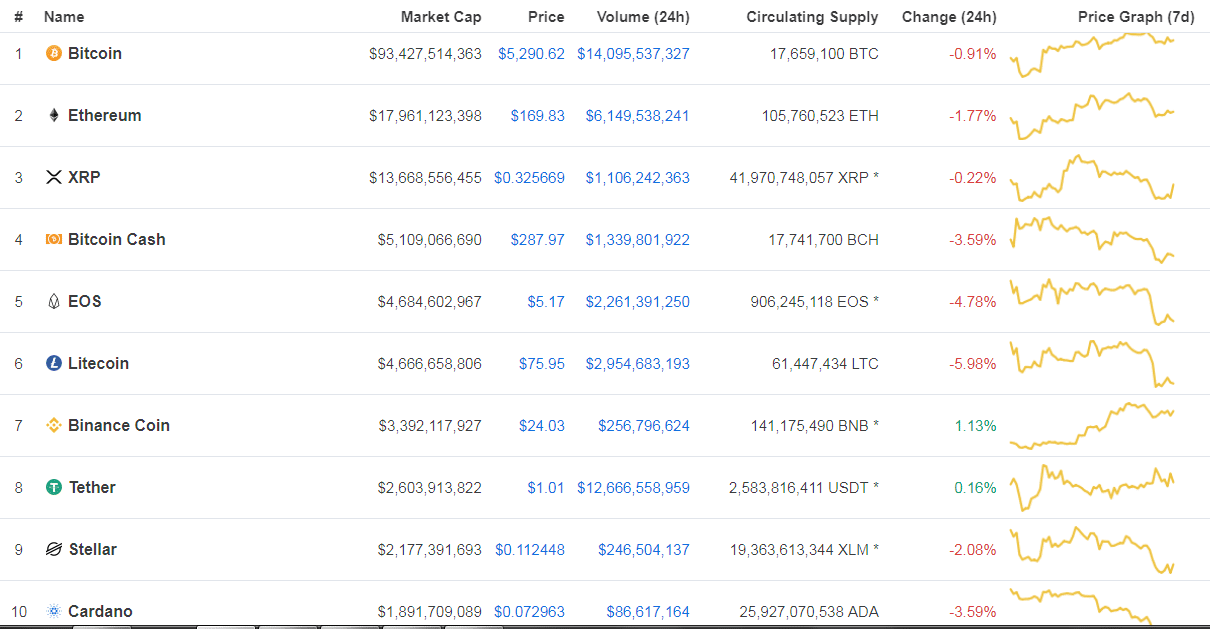Open EOS 7-day price graph

point(1093,302)
